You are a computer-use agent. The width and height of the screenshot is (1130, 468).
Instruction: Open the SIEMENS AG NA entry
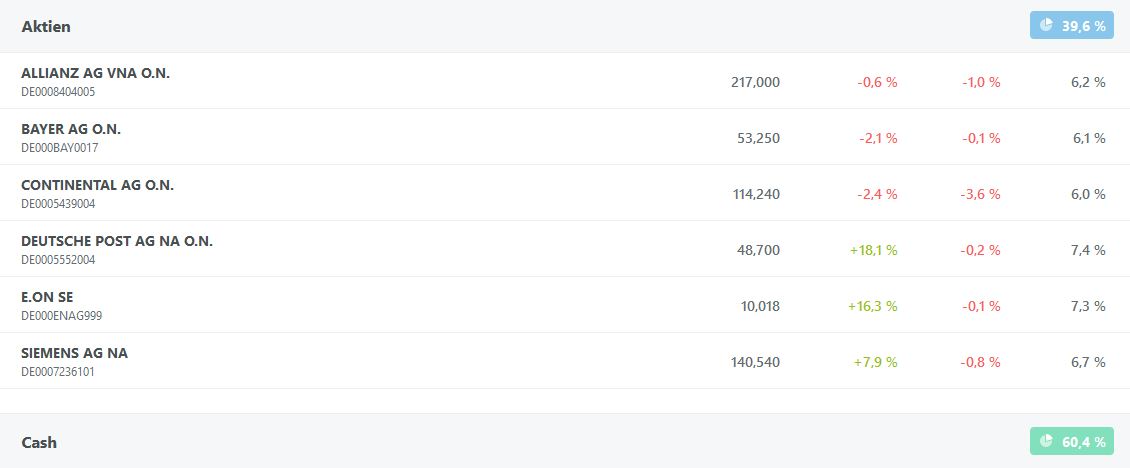[74, 353]
